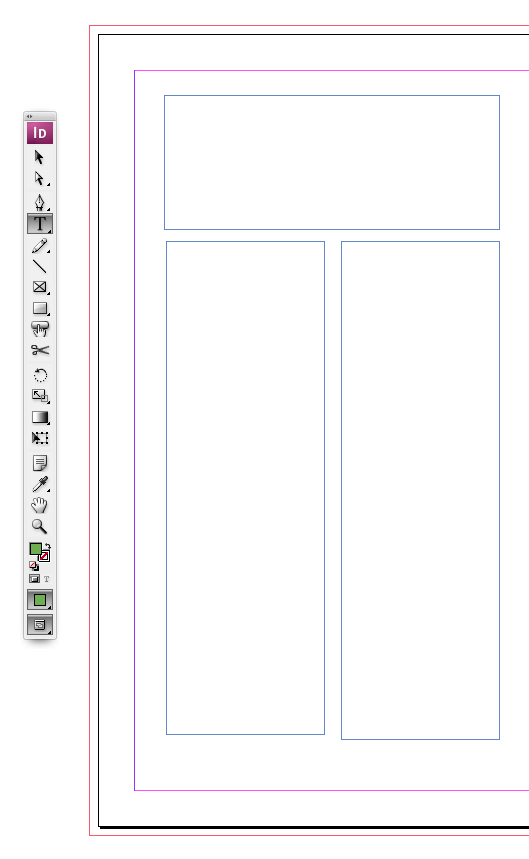Select the Hand tool

pyautogui.click(x=39, y=505)
